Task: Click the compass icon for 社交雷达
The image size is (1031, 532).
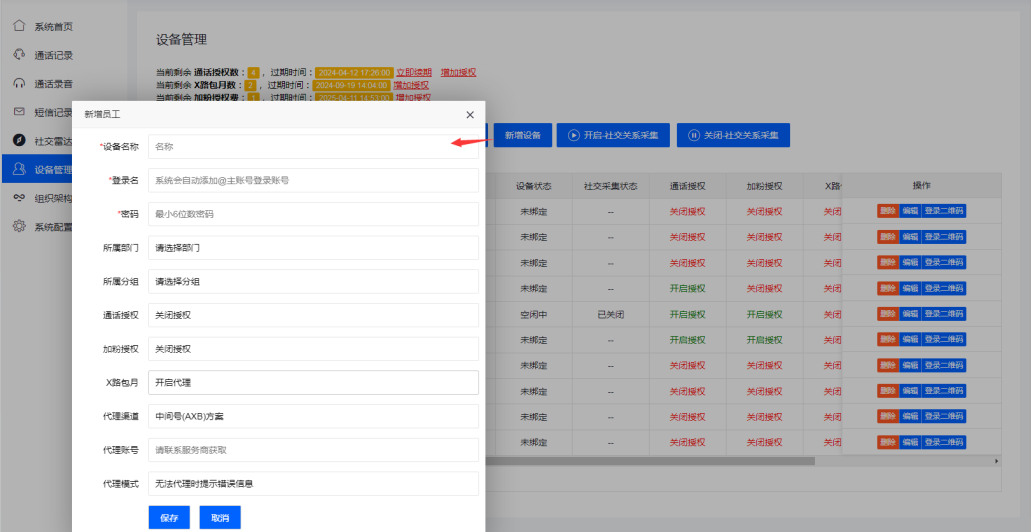Action: 19,141
